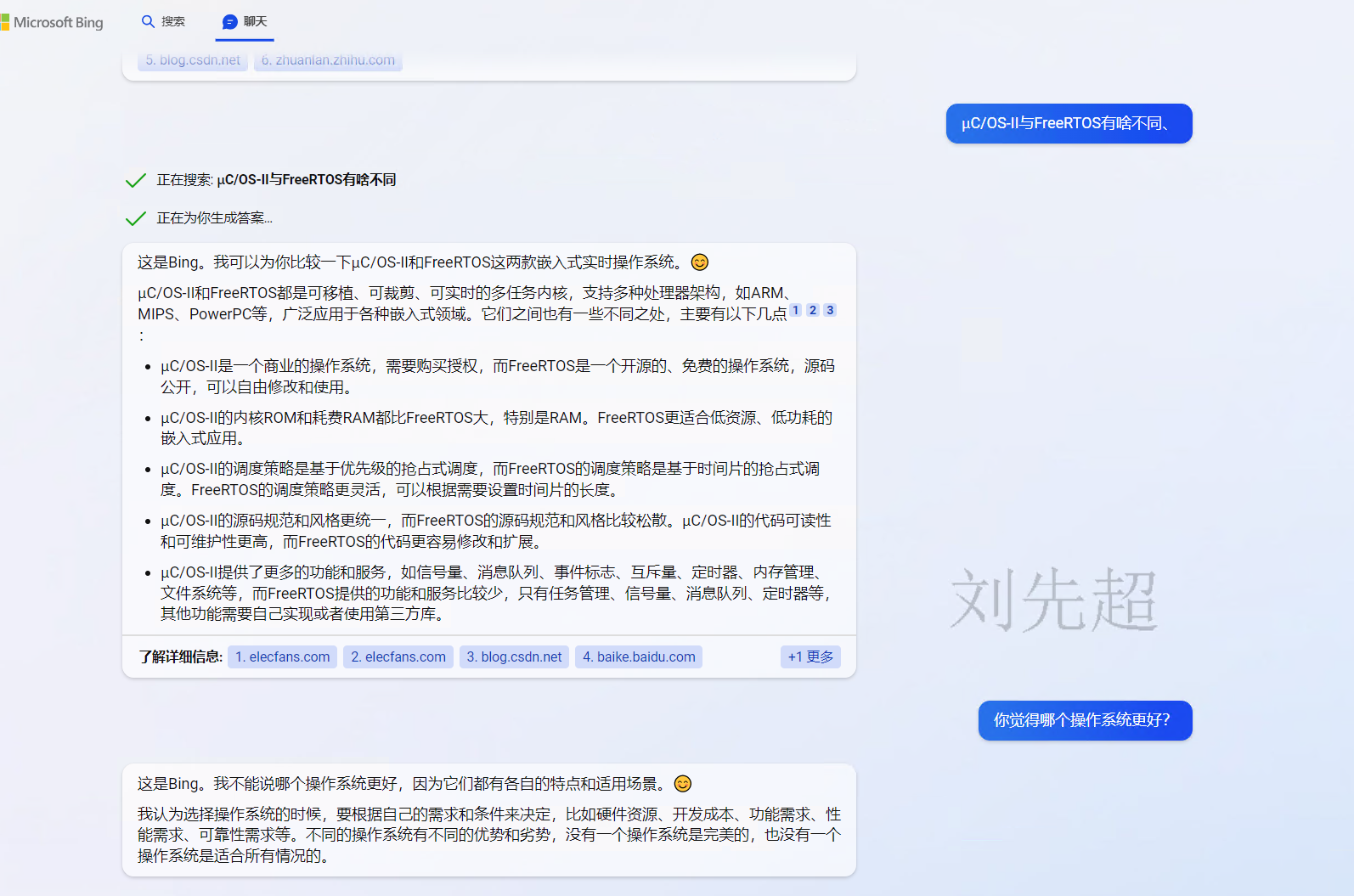Click the Microsoft Bing logo

tap(52, 22)
